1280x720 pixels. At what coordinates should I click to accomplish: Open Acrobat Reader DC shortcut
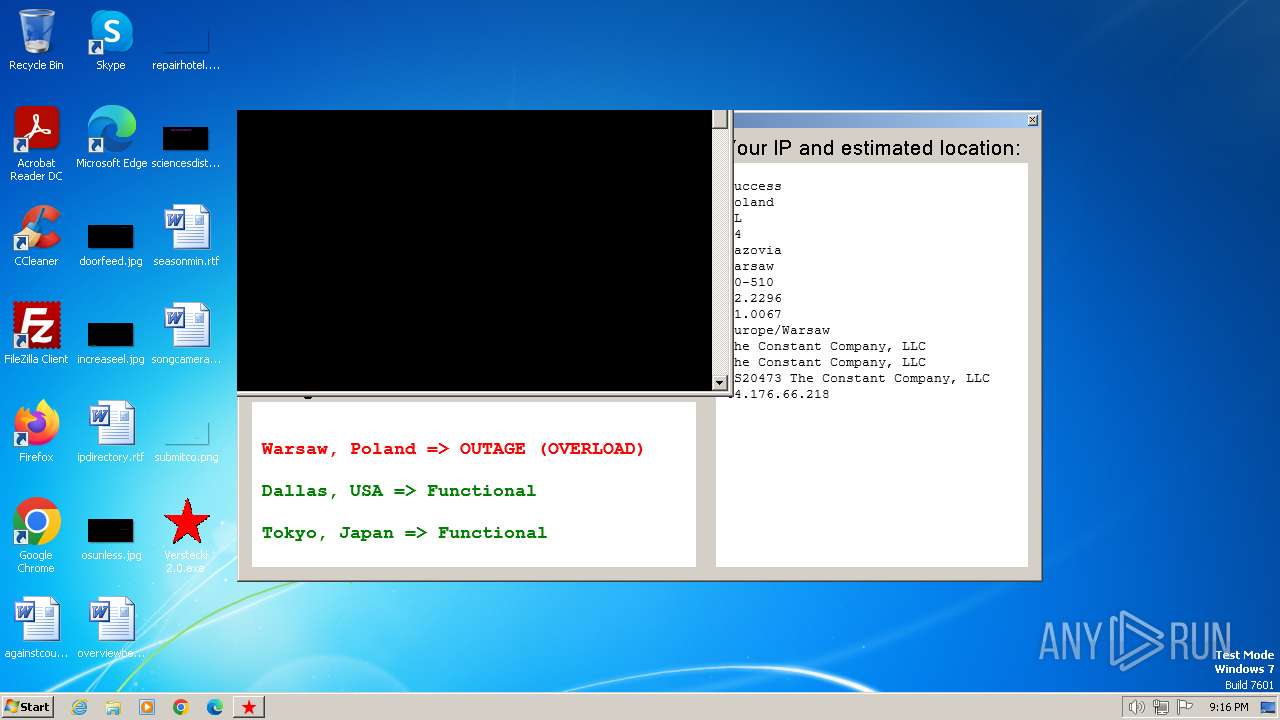pyautogui.click(x=36, y=144)
